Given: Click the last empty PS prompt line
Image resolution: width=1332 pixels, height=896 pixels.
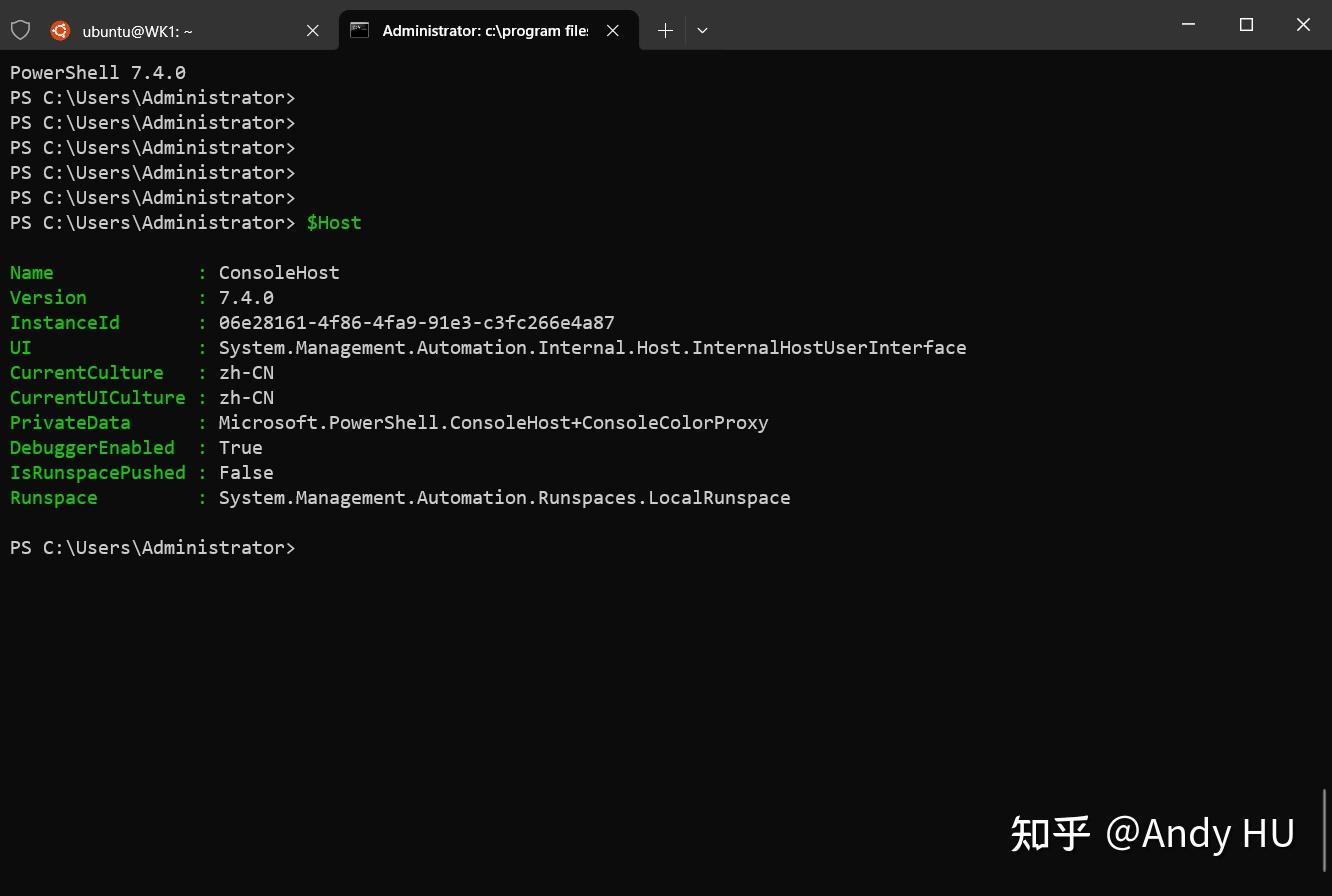Looking at the screenshot, I should [153, 547].
